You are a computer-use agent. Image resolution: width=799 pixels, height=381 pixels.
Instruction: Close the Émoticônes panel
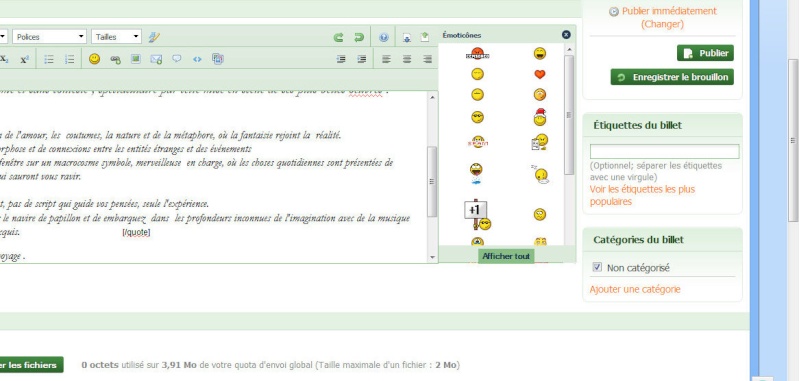pos(566,35)
